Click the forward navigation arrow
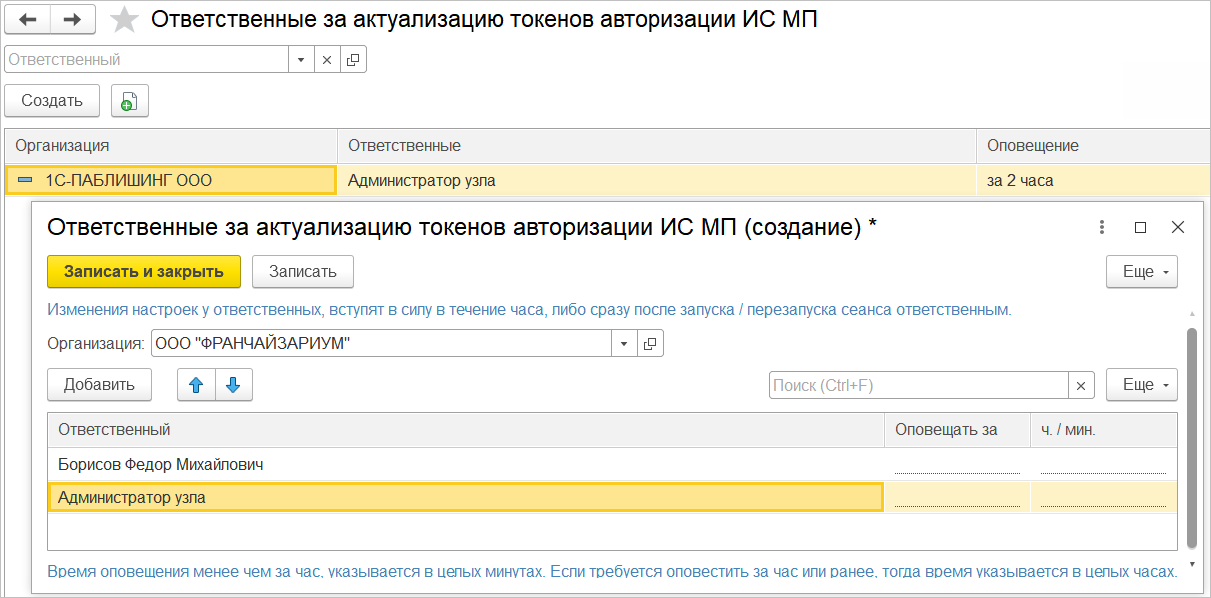The height and width of the screenshot is (598, 1211). 72,19
